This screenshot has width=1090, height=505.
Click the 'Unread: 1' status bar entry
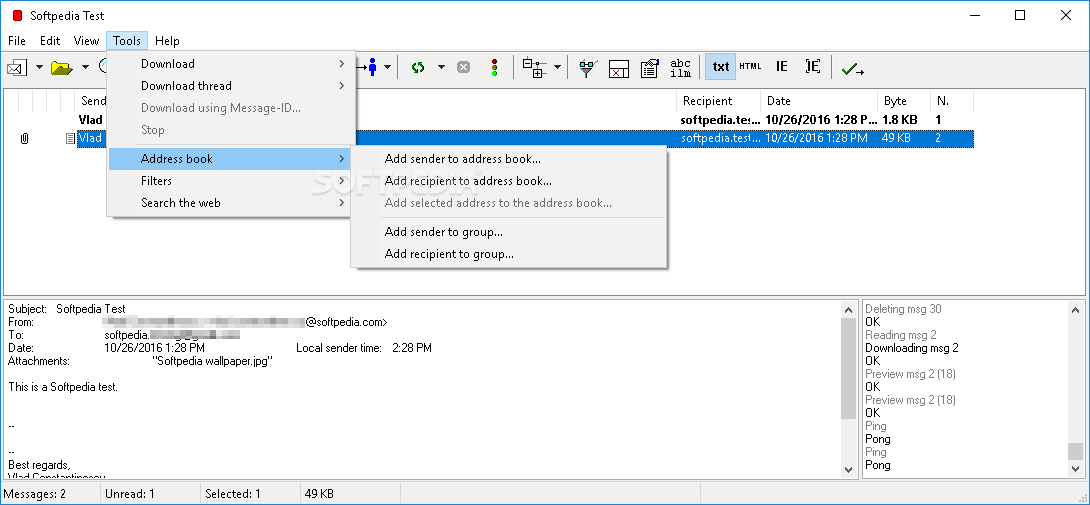(129, 494)
